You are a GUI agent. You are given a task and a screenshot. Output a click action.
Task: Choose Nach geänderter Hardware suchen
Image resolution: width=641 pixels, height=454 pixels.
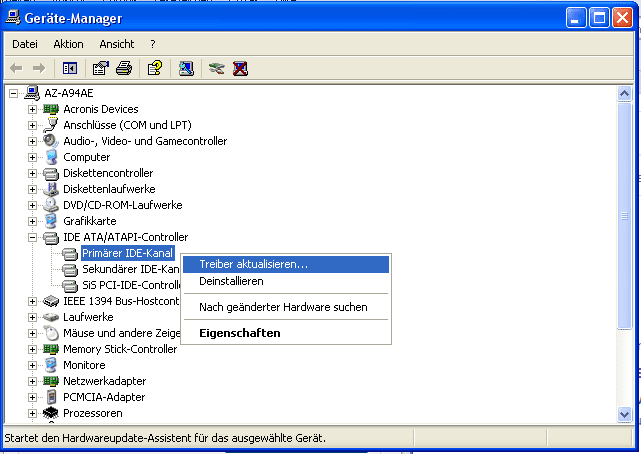tap(286, 307)
